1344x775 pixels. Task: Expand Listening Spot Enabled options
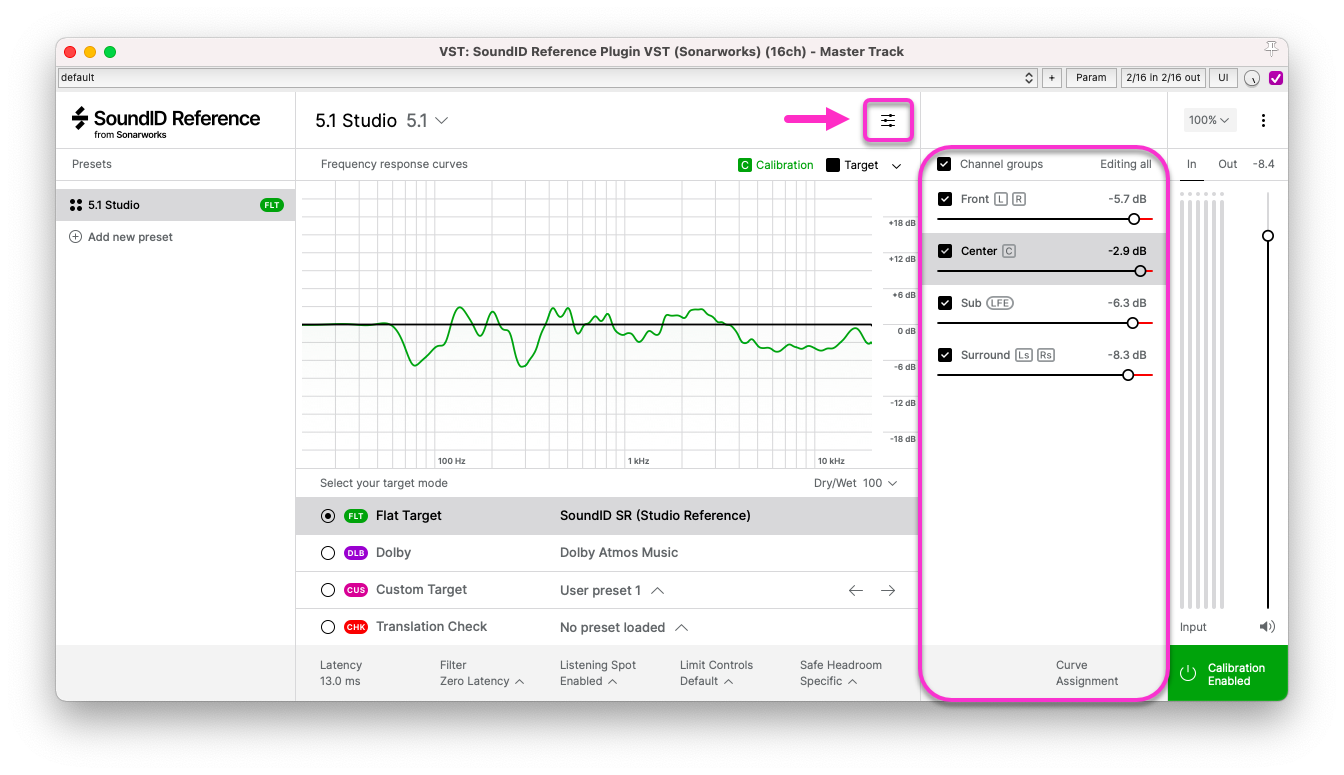point(588,681)
